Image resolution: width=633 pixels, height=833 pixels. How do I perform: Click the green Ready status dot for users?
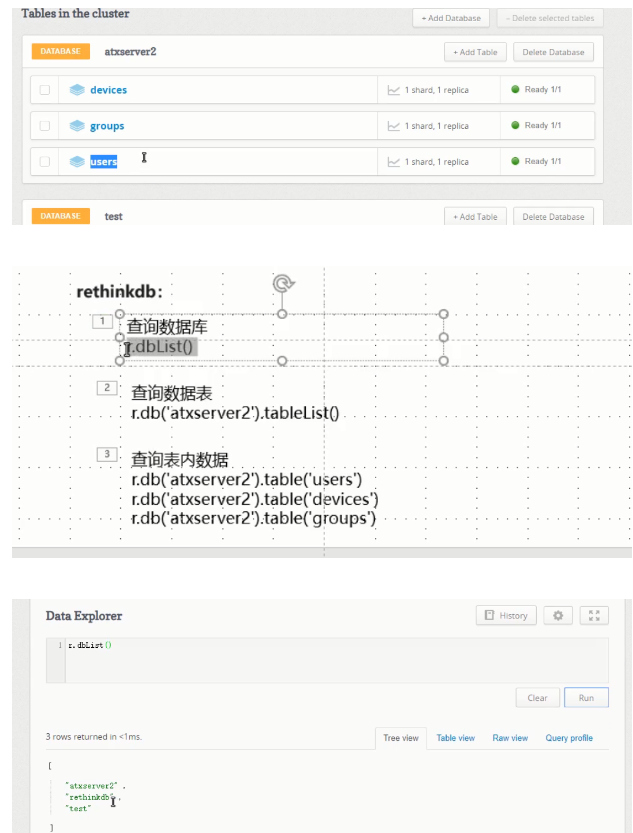click(515, 161)
